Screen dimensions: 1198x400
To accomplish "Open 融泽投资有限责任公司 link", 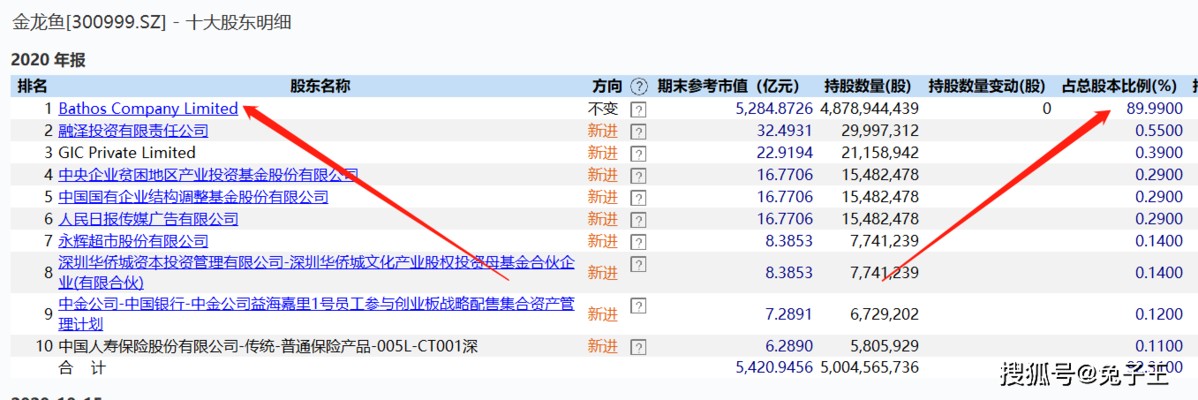I will coord(134,131).
